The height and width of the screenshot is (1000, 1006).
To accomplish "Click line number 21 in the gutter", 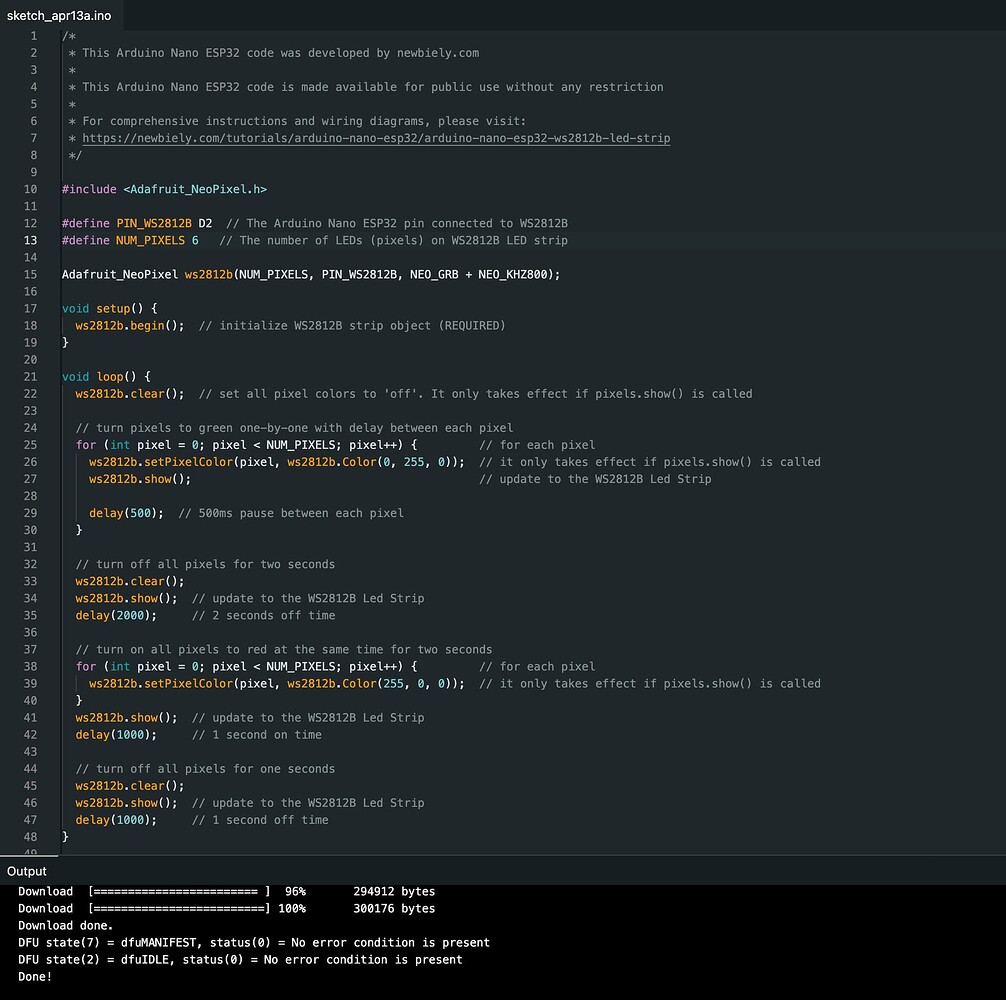I will (x=31, y=377).
